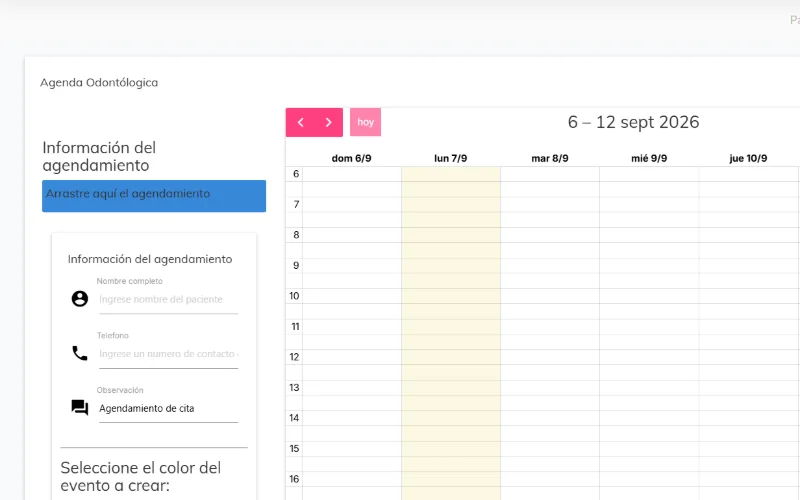
Task: Click the 16 hour label in time axis
Action: pyautogui.click(x=294, y=479)
